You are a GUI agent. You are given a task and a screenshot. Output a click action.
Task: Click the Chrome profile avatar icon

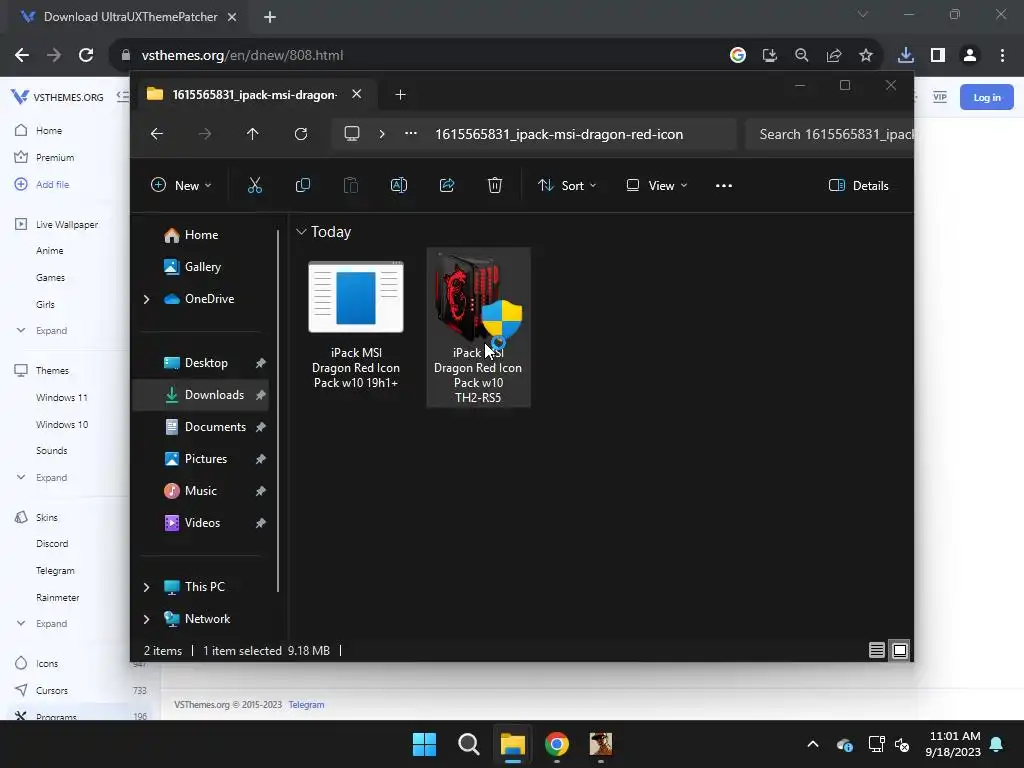970,56
